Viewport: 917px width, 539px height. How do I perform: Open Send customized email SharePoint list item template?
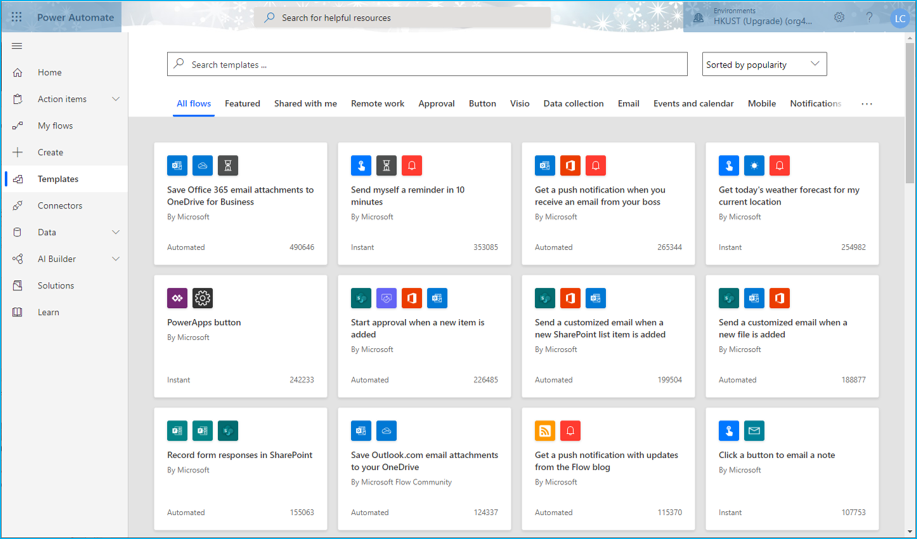coord(608,336)
